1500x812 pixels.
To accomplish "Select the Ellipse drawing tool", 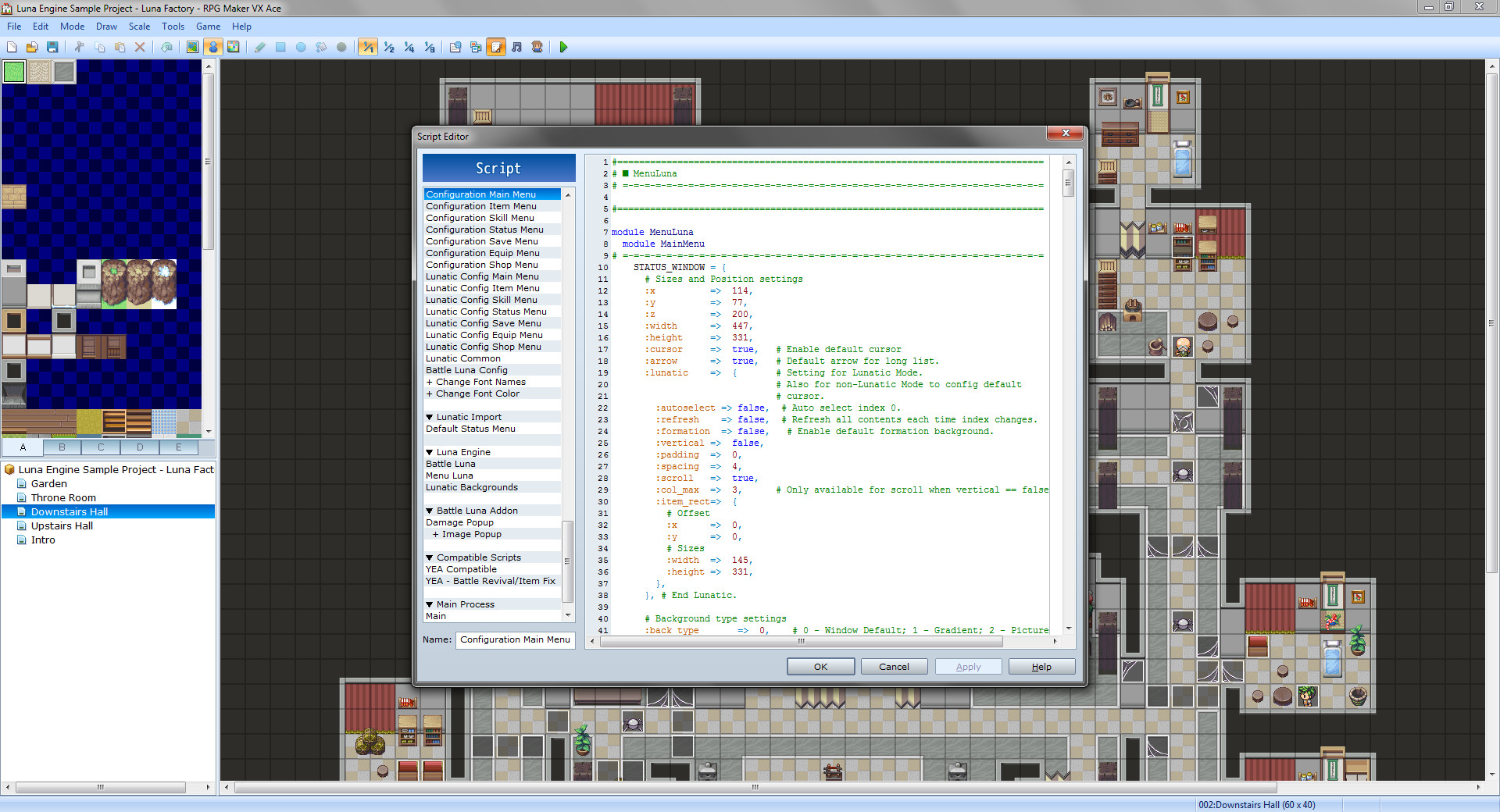I will pos(301,47).
